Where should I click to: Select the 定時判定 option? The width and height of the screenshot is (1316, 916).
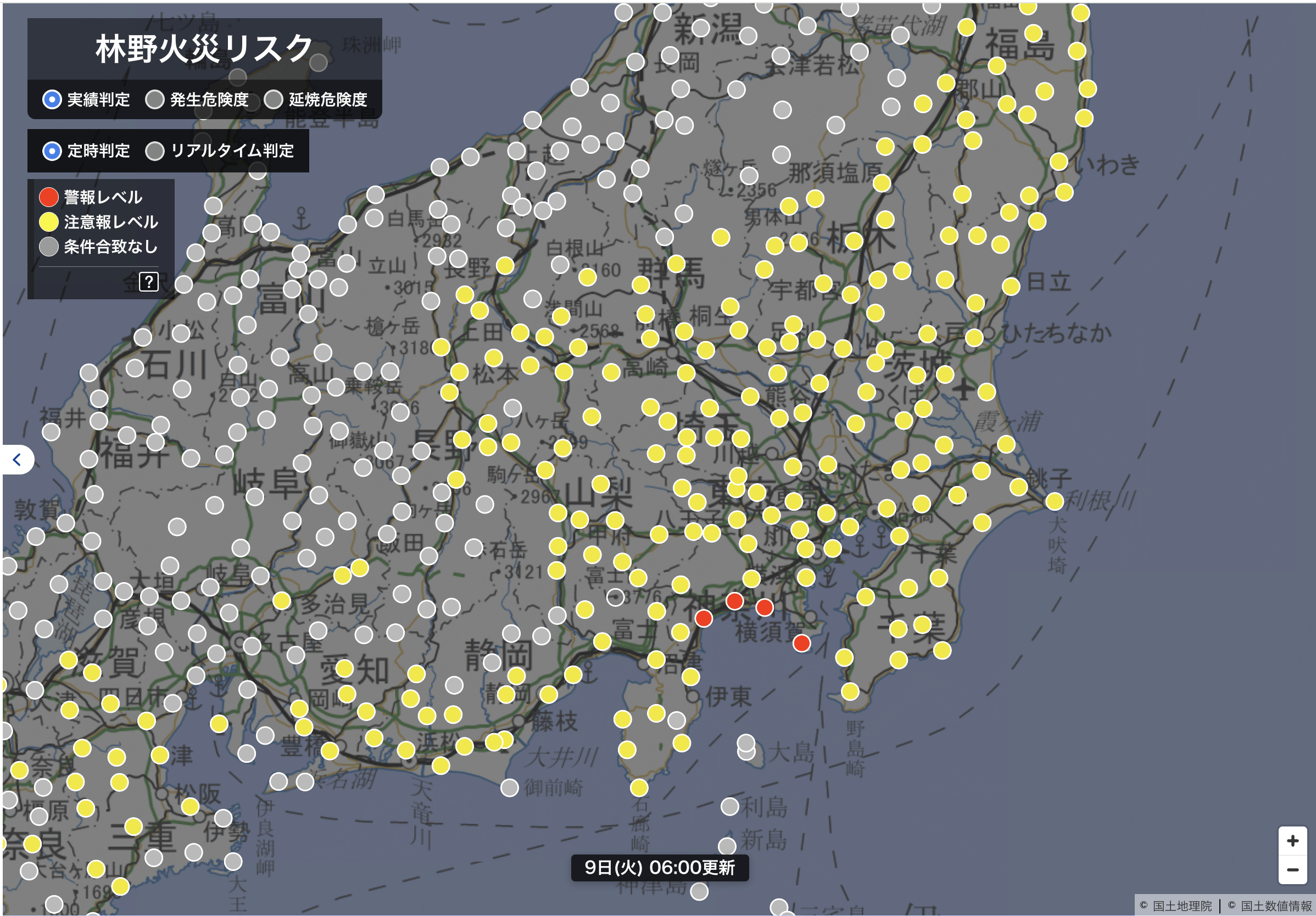click(52, 151)
